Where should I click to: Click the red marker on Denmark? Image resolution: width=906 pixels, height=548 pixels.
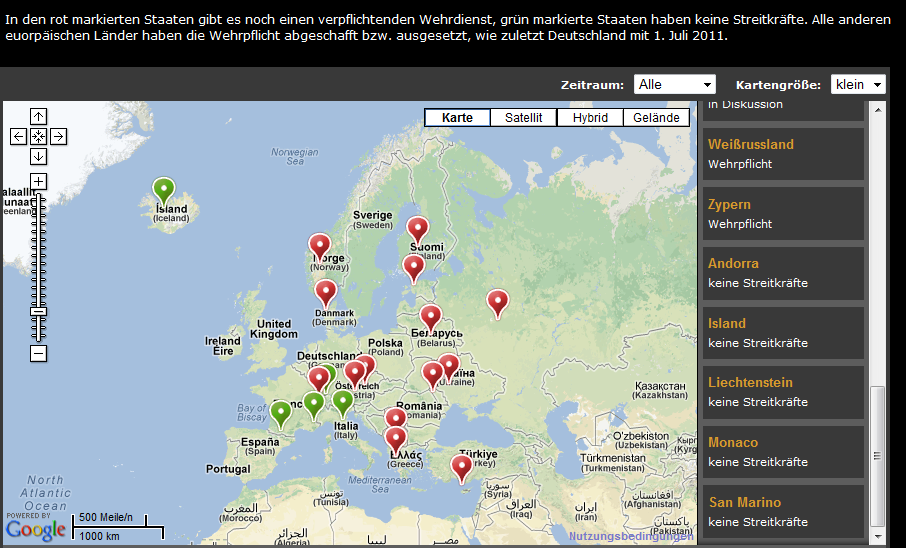point(325,291)
